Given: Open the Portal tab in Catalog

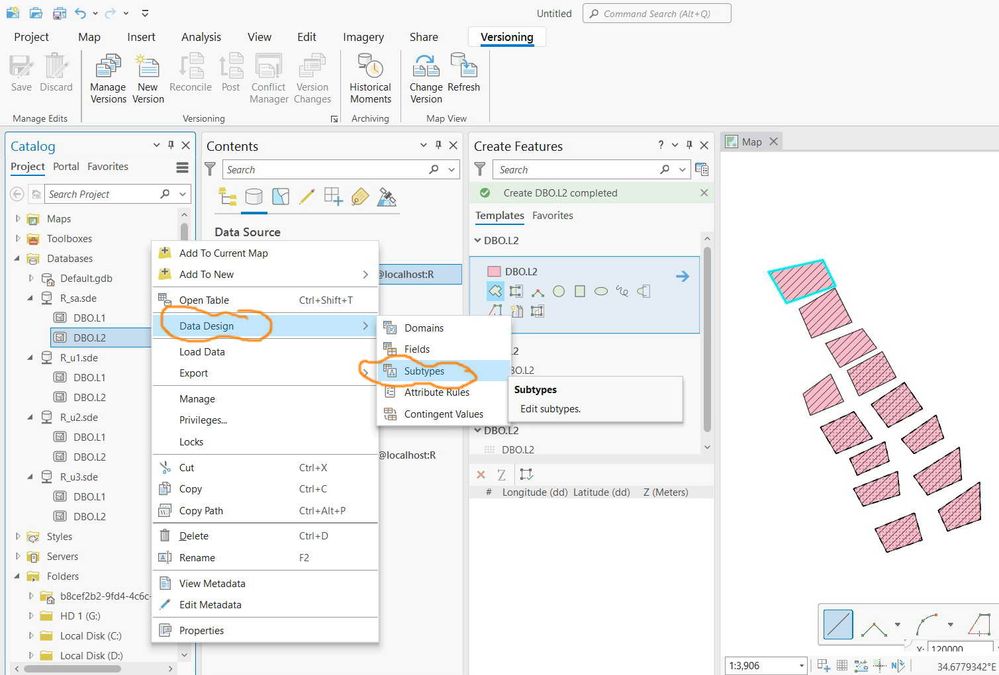Looking at the screenshot, I should (66, 166).
